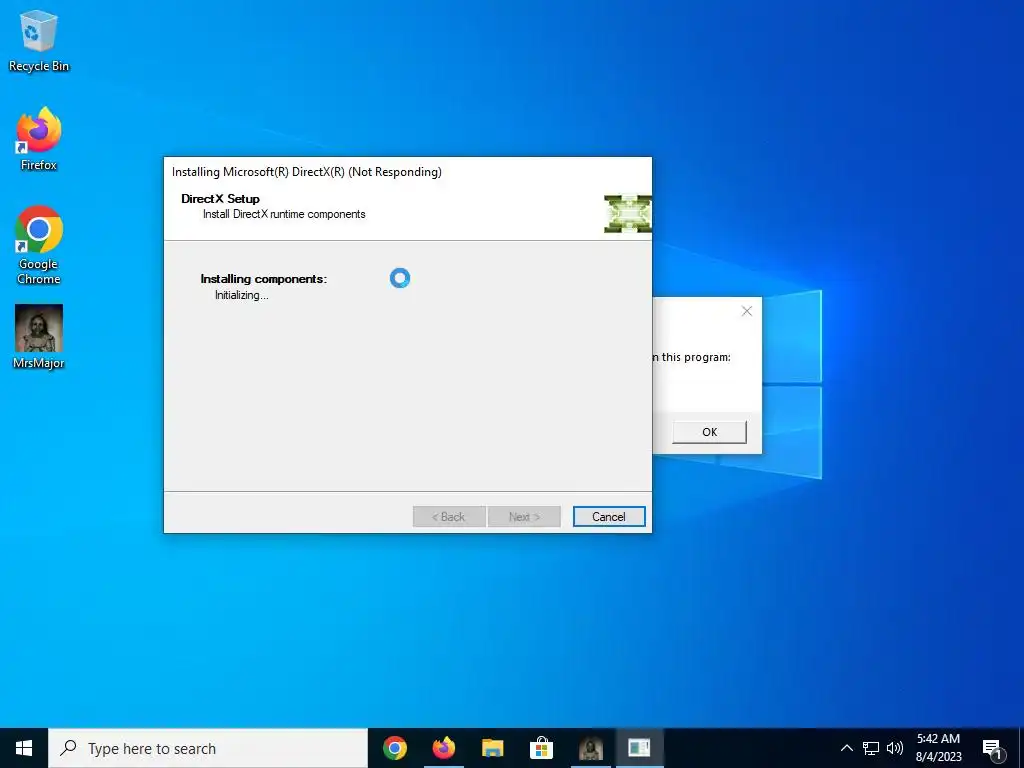Click the greyed-out Next button in DirectX Setup
The height and width of the screenshot is (768, 1024).
pos(524,517)
